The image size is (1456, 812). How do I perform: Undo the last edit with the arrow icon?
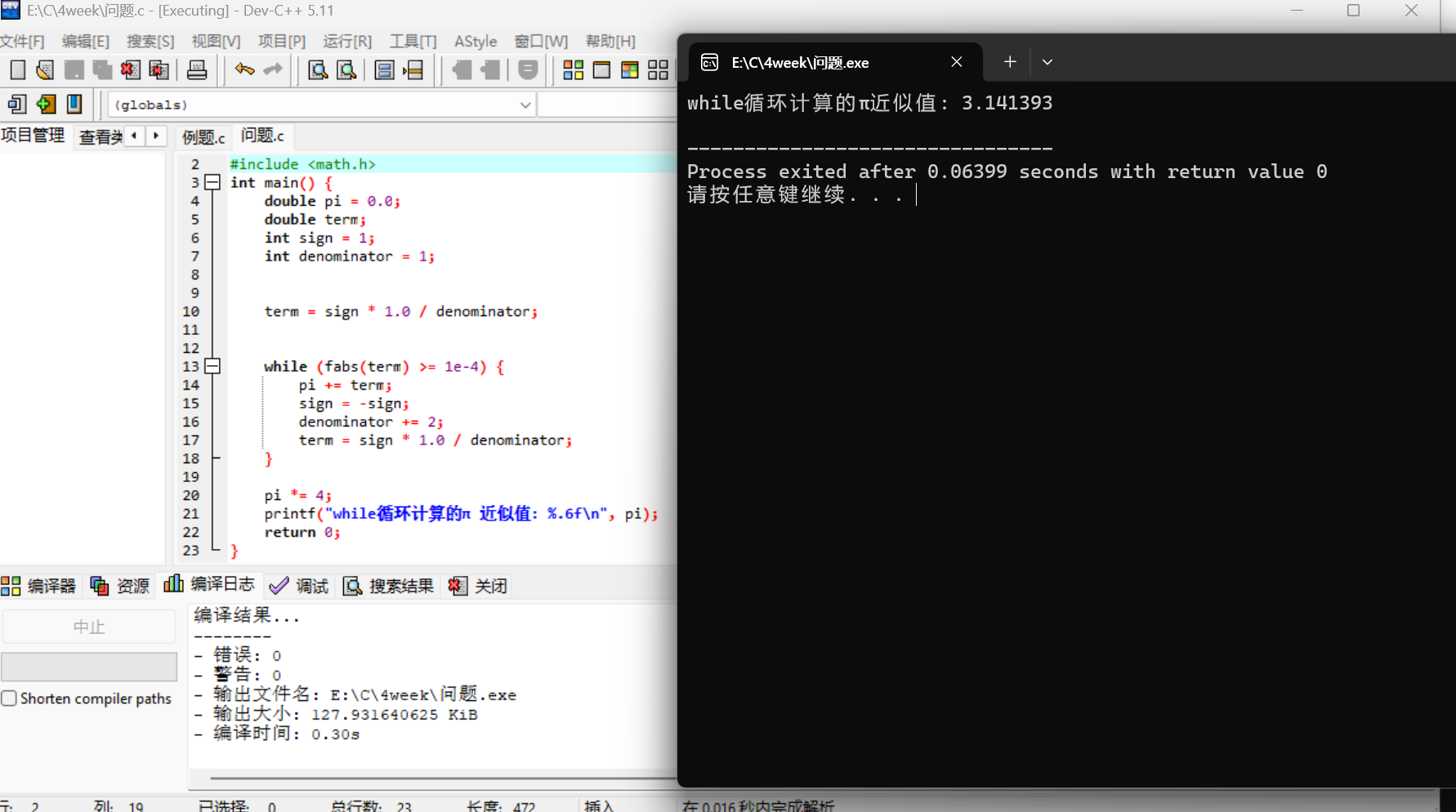[x=244, y=70]
